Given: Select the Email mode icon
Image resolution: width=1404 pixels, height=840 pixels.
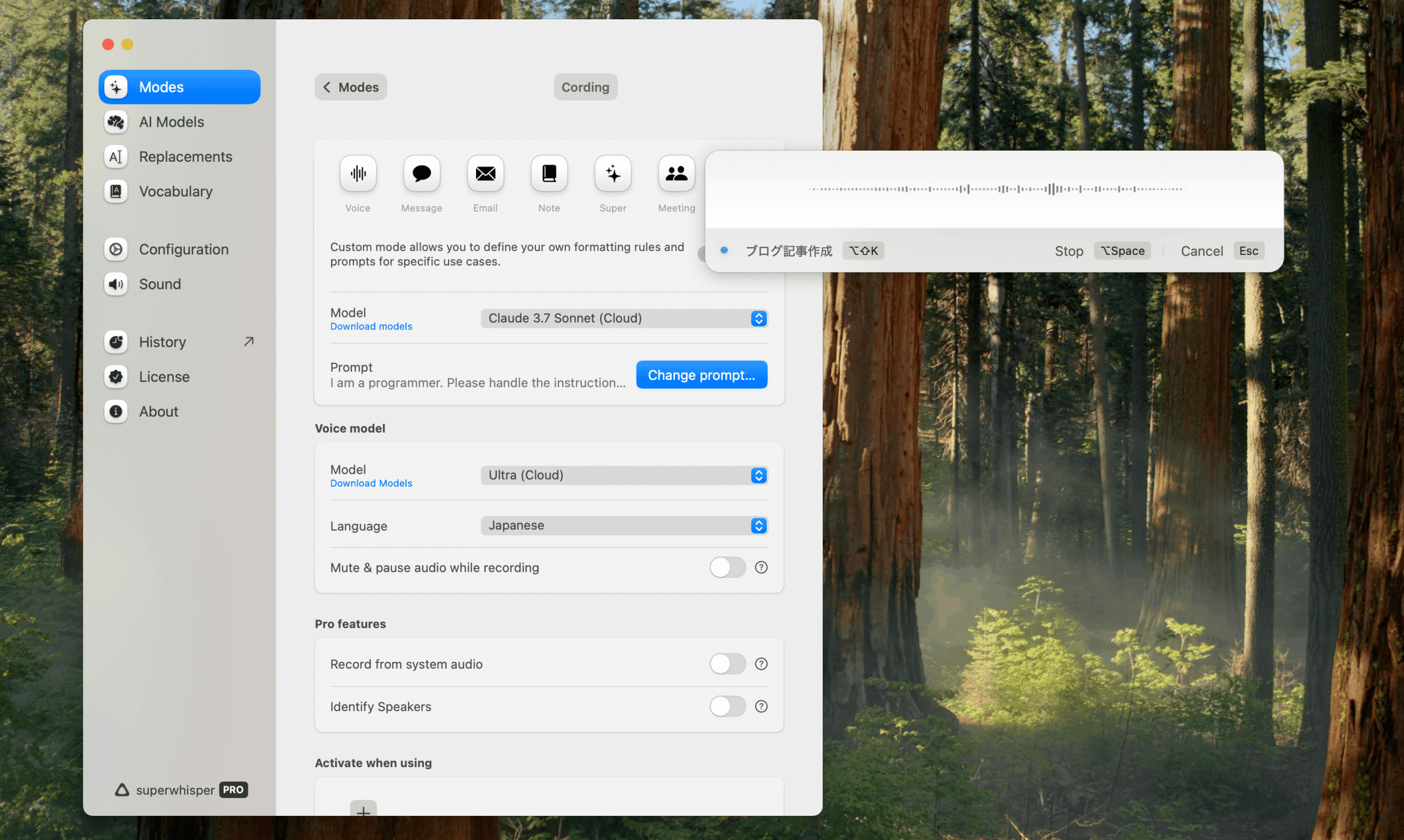Looking at the screenshot, I should 485,173.
